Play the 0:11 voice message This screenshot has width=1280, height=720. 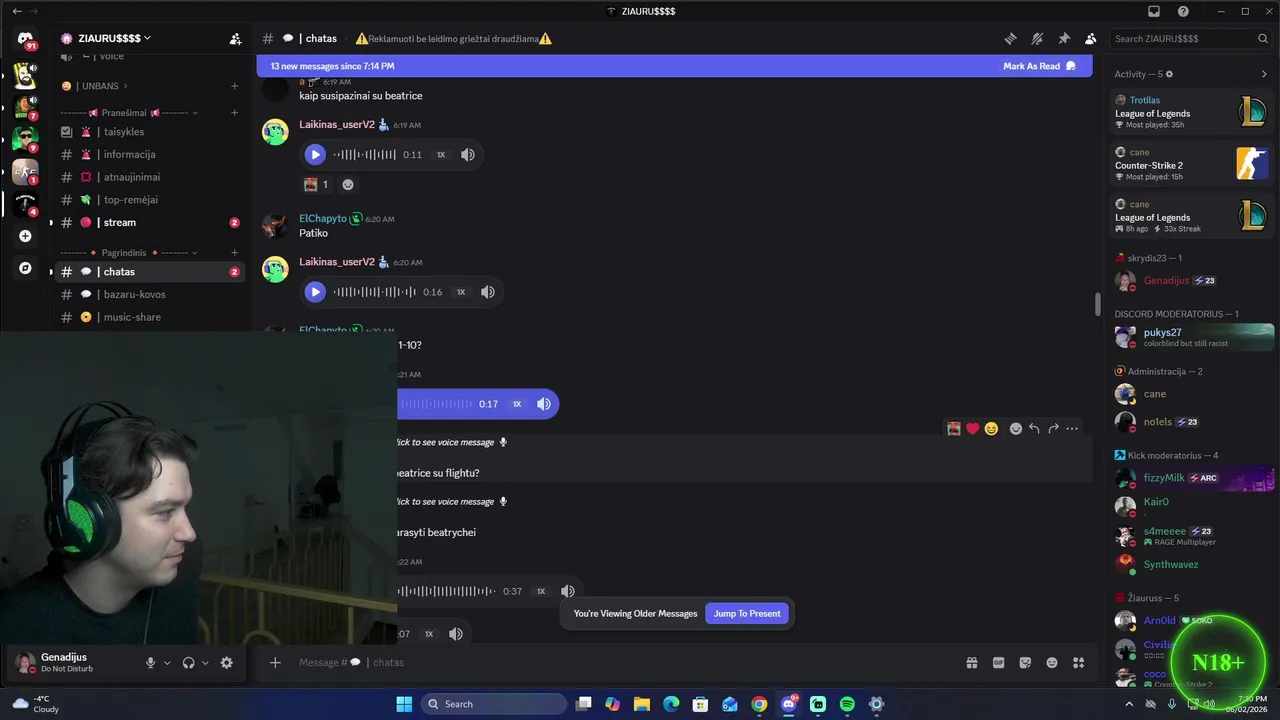point(315,155)
